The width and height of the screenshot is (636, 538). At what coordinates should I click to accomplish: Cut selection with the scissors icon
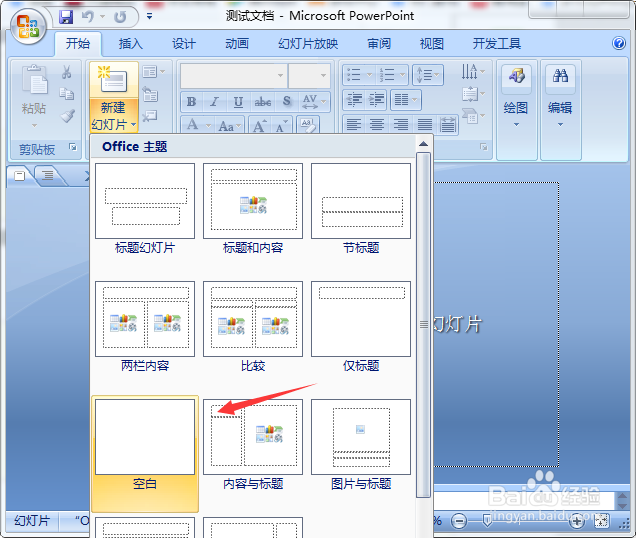[x=67, y=72]
